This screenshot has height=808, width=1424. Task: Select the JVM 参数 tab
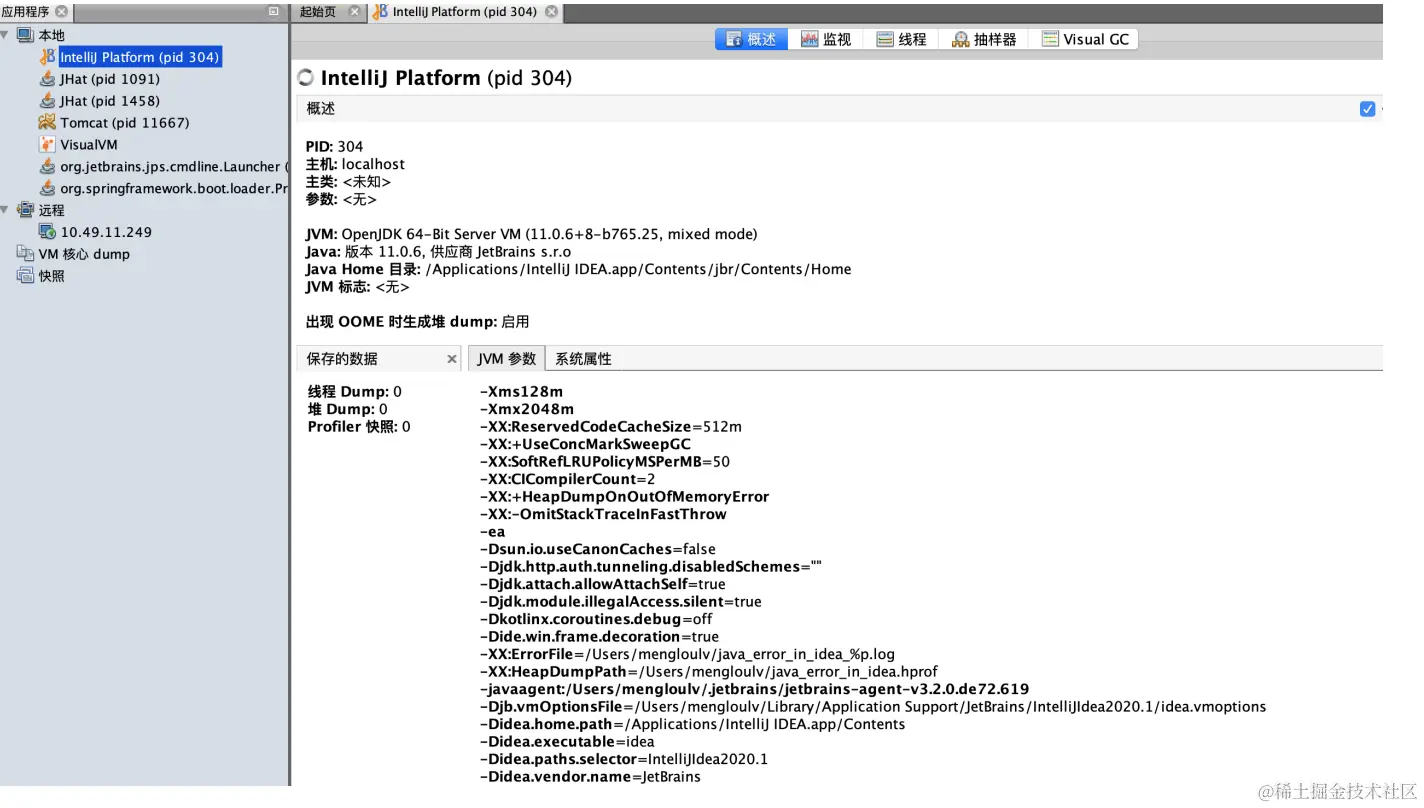(x=508, y=359)
